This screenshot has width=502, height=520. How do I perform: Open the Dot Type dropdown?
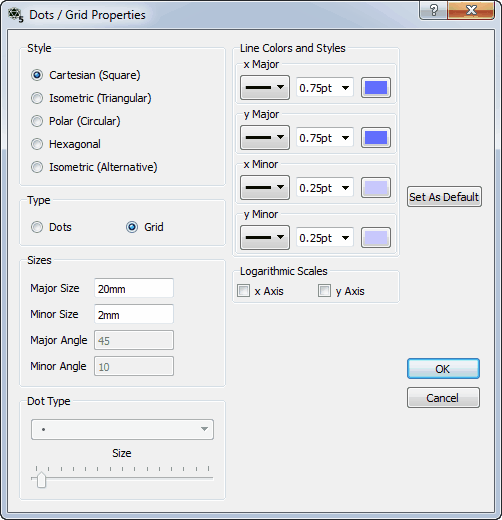[122, 429]
